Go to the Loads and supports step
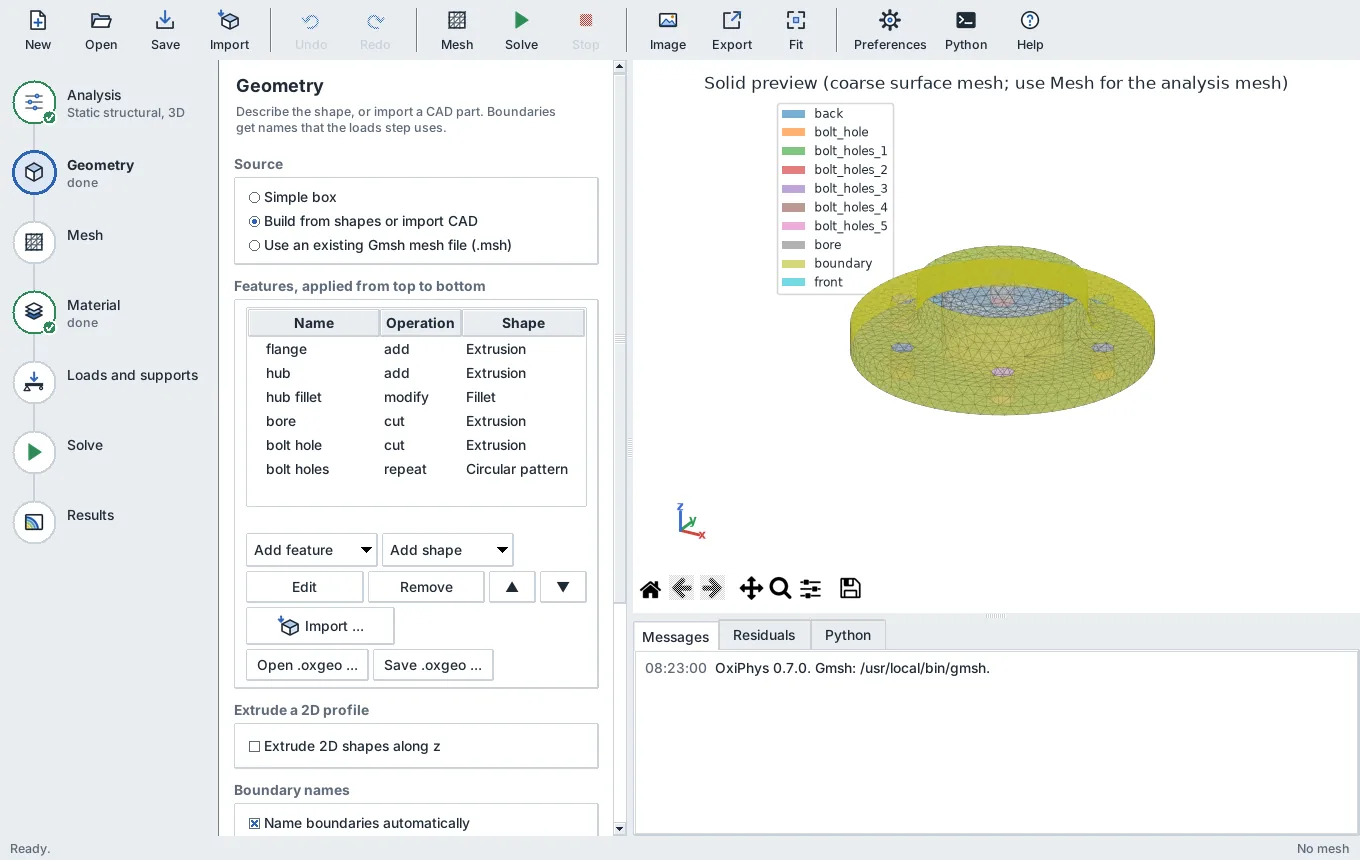 pyautogui.click(x=34, y=382)
